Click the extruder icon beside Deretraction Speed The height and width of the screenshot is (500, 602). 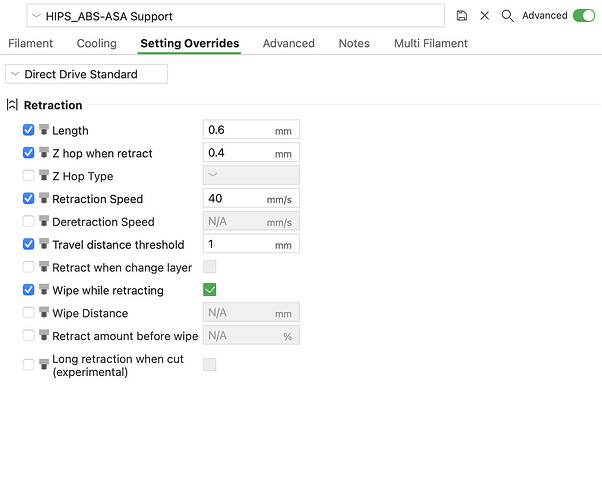[44, 221]
